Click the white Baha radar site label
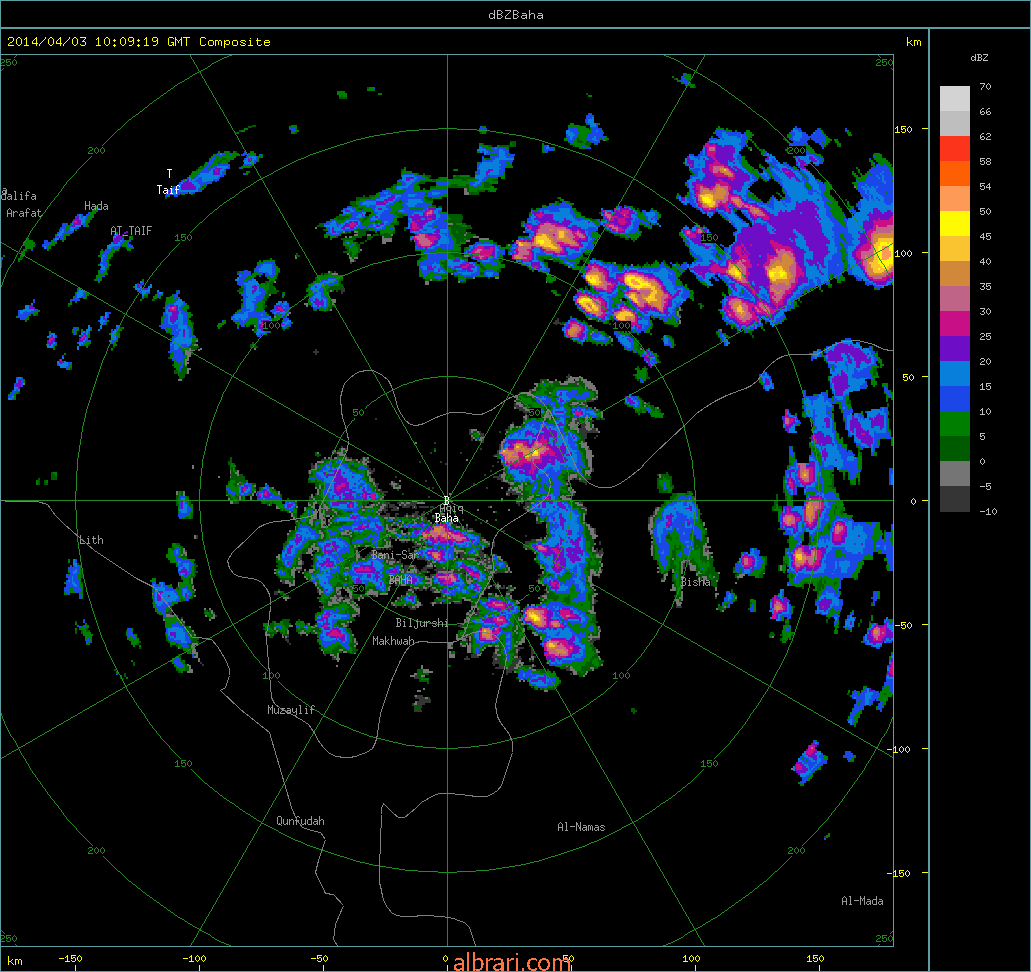The height and width of the screenshot is (972, 1031). pos(446,518)
